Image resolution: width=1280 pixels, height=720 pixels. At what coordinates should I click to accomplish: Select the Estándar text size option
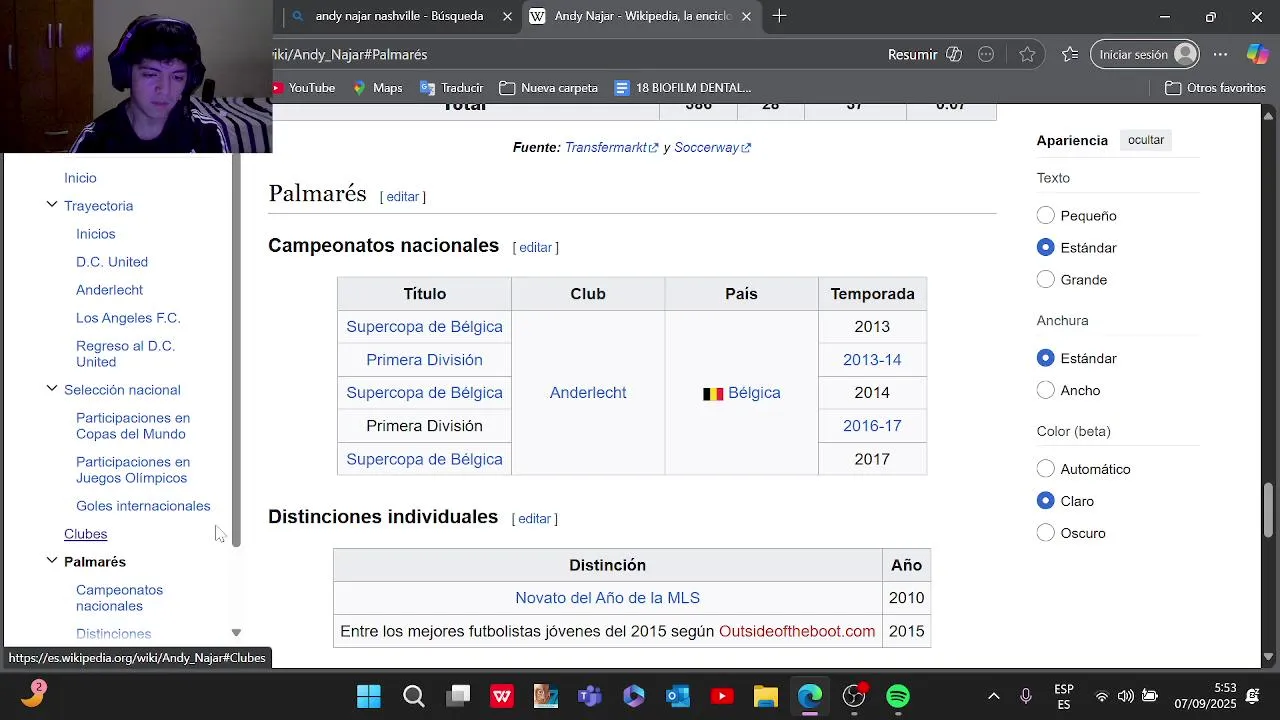[x=1046, y=247]
